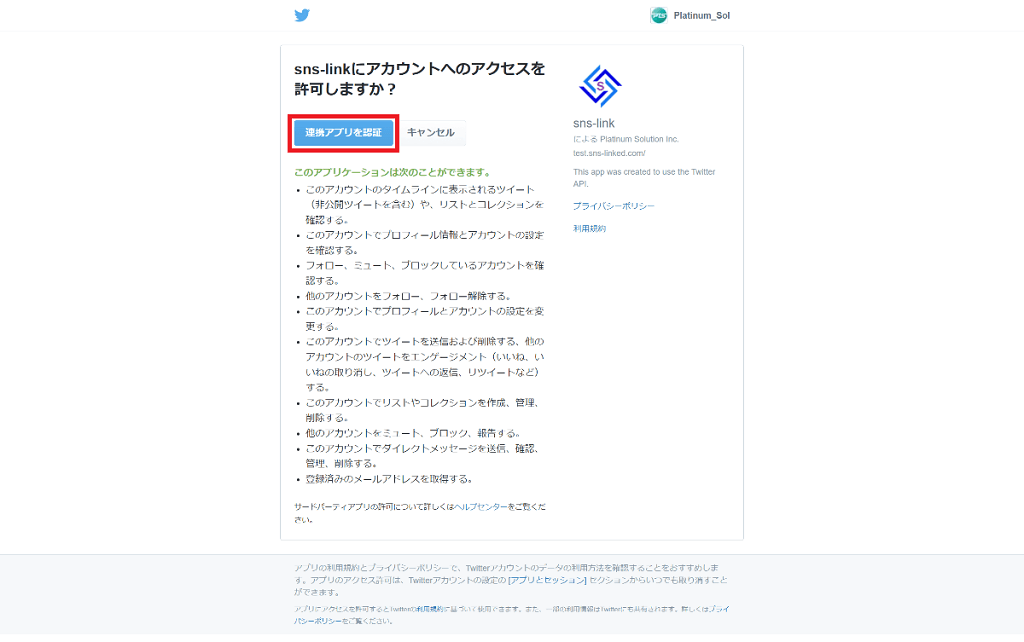Open the [アプリとセッション] settings link
Viewport: 1024px width, 642px height.
(546, 580)
